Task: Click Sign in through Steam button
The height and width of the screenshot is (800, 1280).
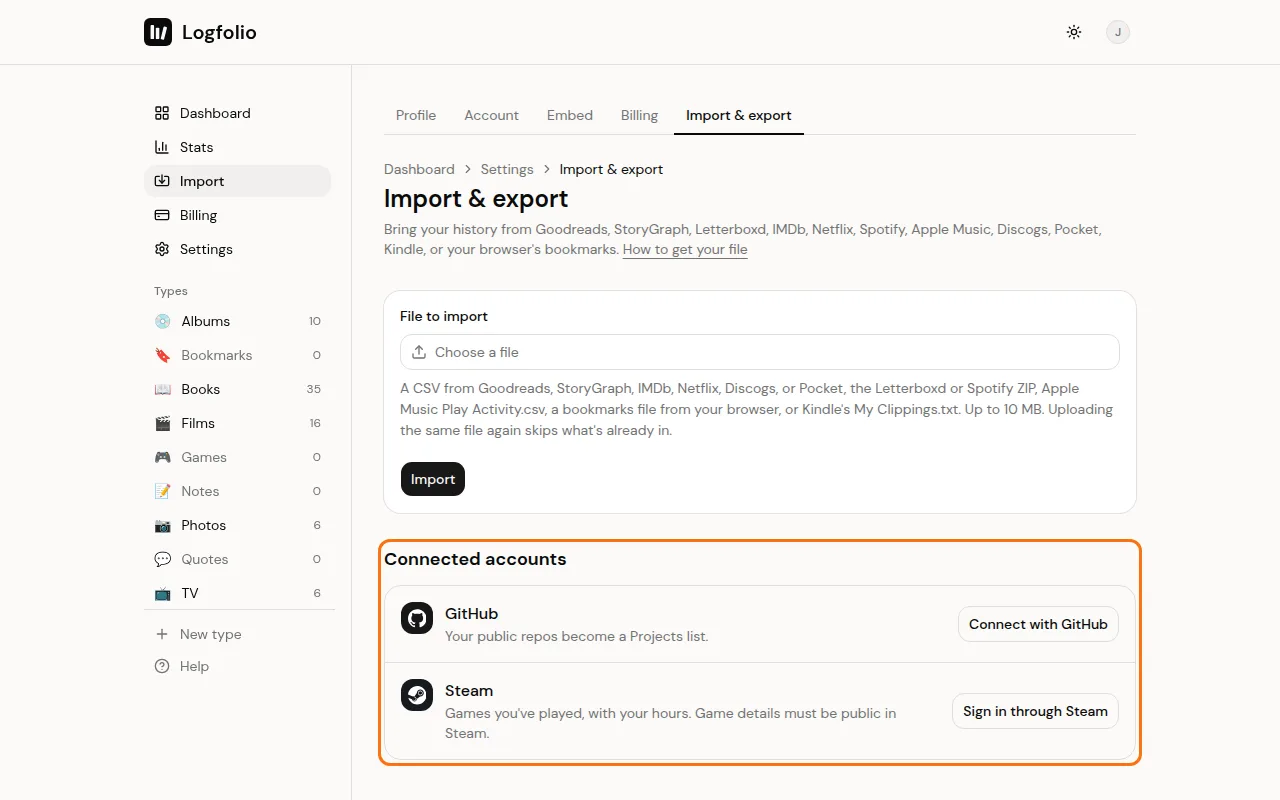Action: (x=1035, y=711)
